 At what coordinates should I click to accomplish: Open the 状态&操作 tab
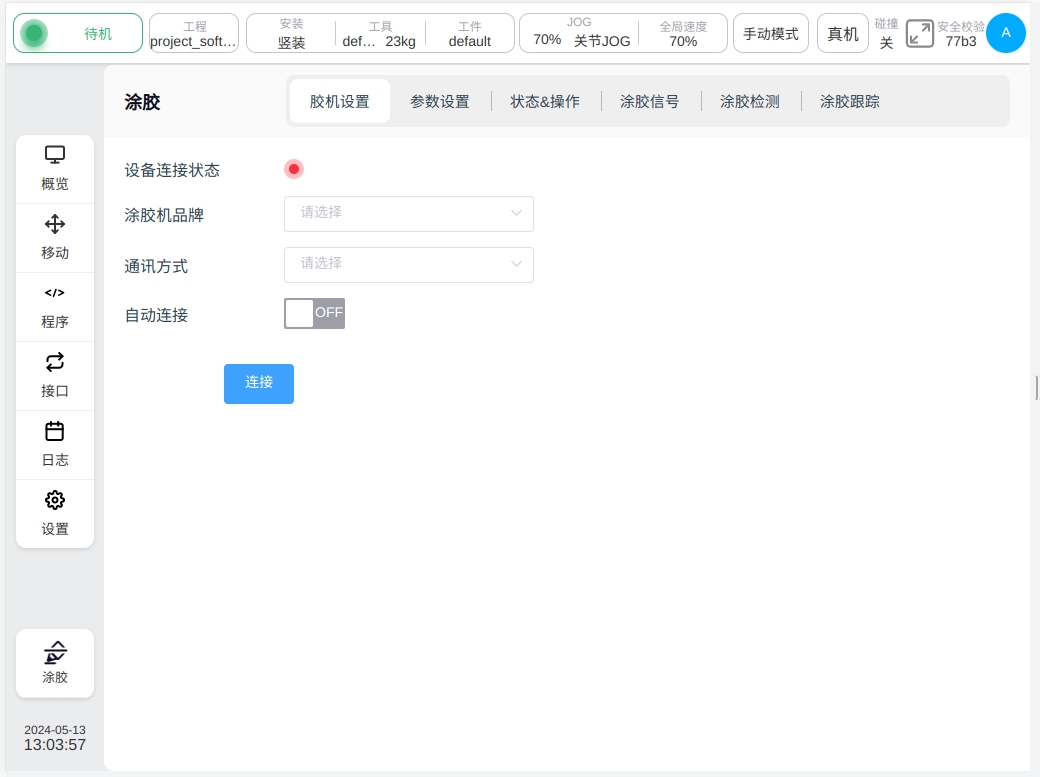coord(545,101)
